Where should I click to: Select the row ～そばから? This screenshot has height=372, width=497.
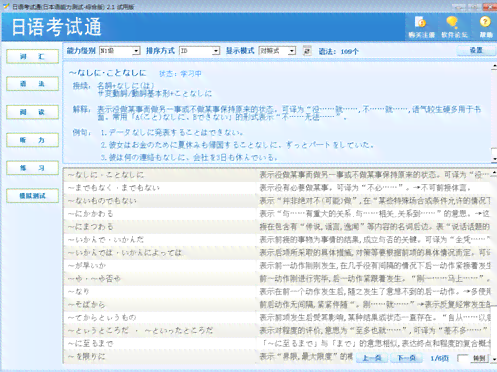coord(277,305)
